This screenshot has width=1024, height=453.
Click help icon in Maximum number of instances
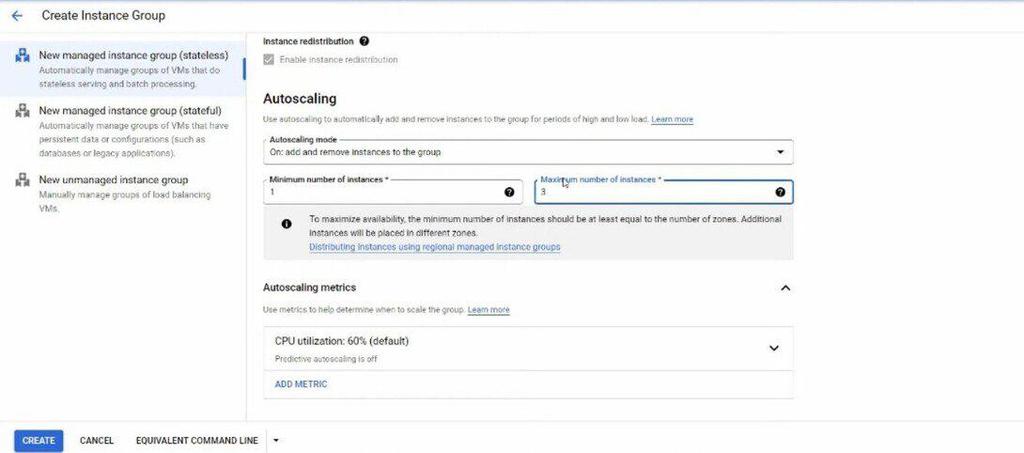click(x=779, y=191)
